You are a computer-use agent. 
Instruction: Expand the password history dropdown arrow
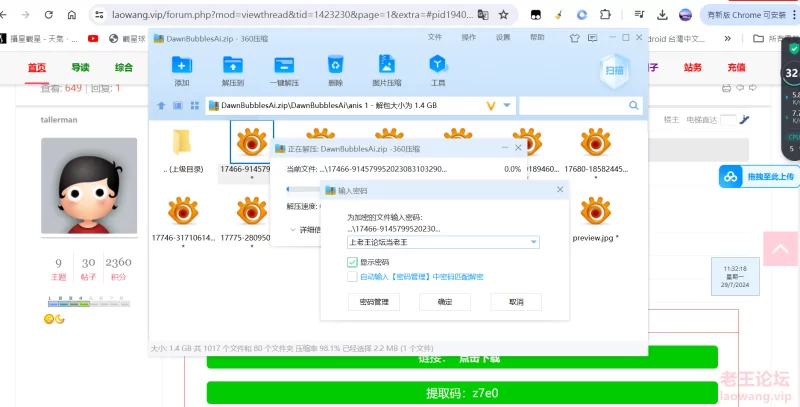coord(534,242)
